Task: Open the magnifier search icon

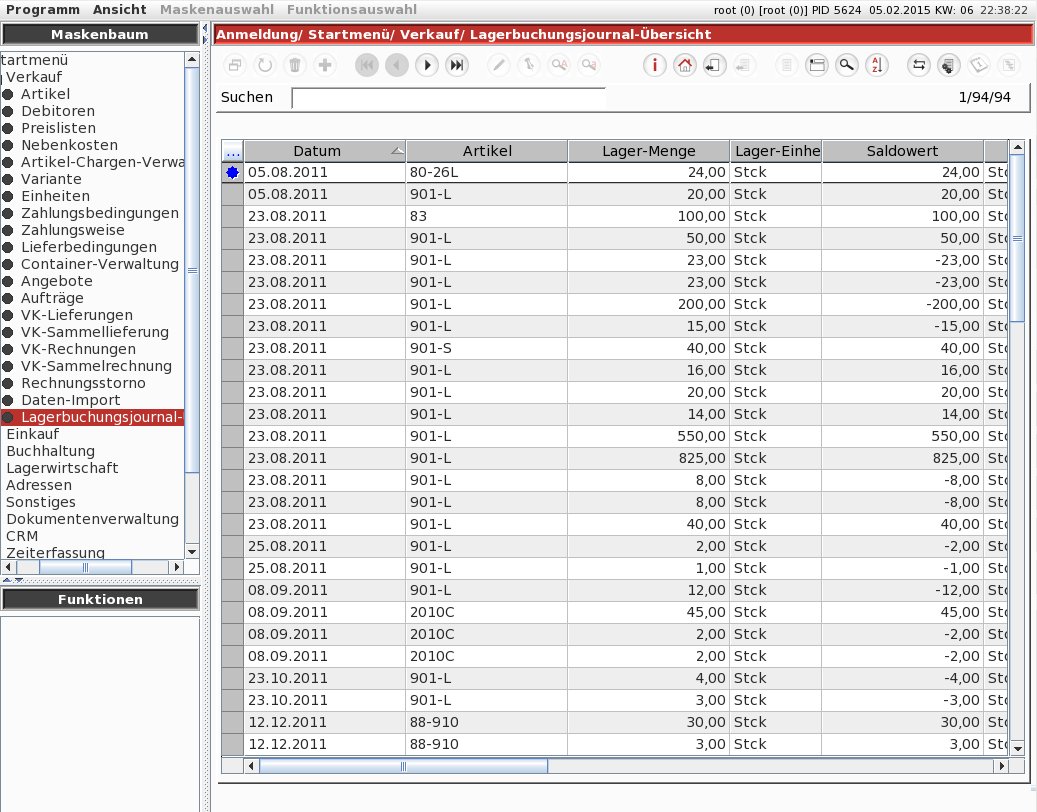Action: click(847, 65)
